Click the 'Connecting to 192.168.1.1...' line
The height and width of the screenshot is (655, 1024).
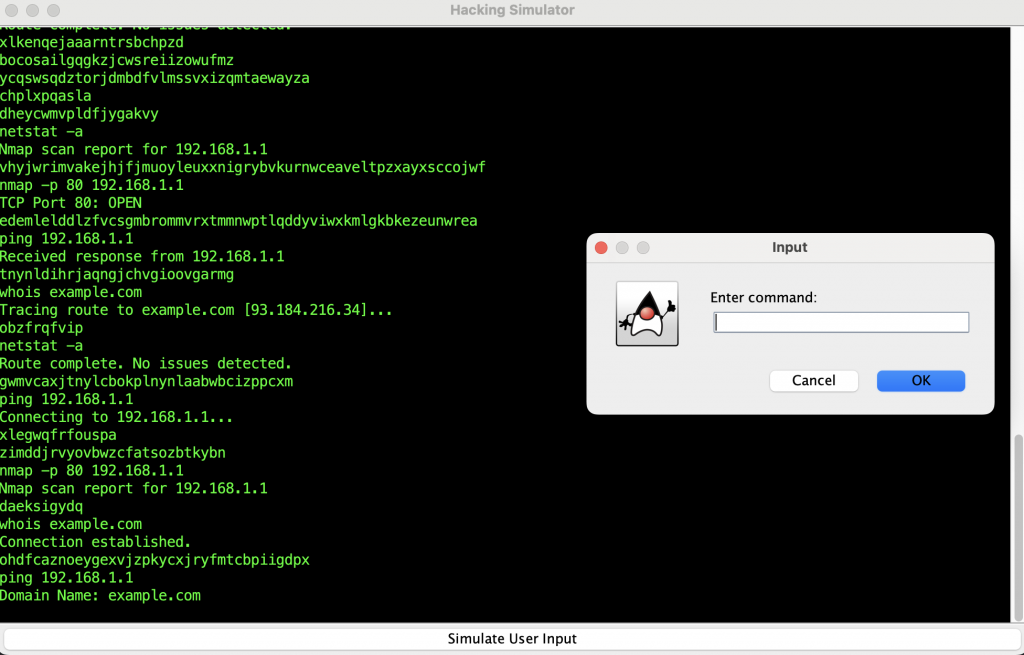(116, 417)
